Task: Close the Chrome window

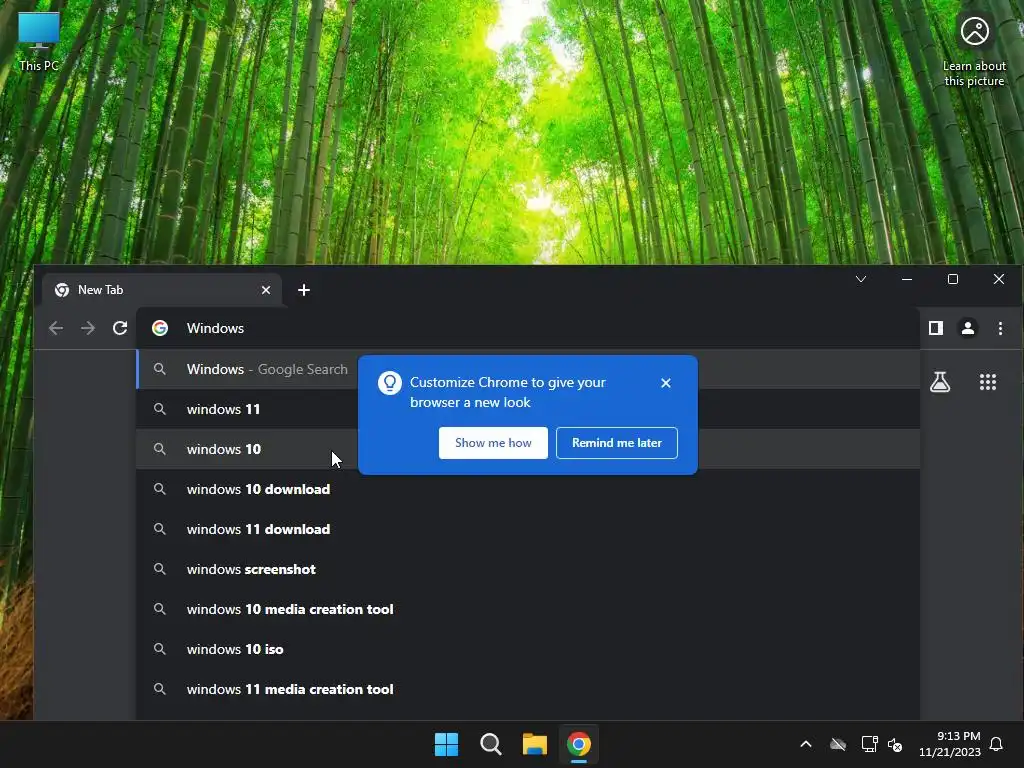Action: pos(999,279)
